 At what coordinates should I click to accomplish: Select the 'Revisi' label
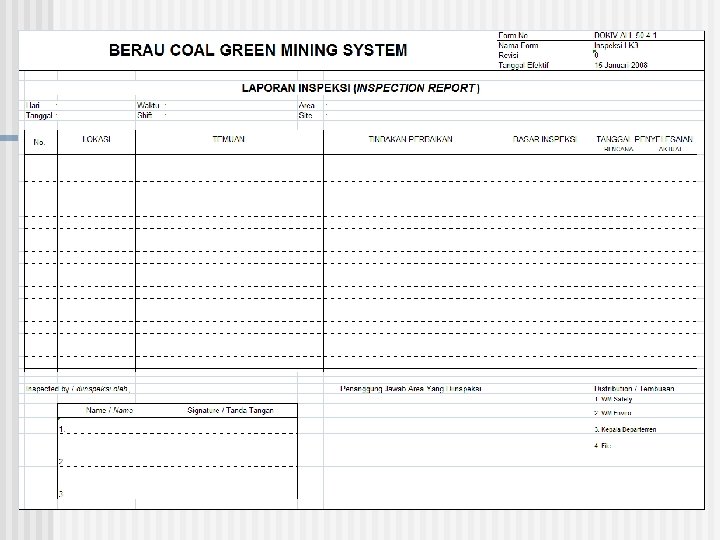coord(508,55)
